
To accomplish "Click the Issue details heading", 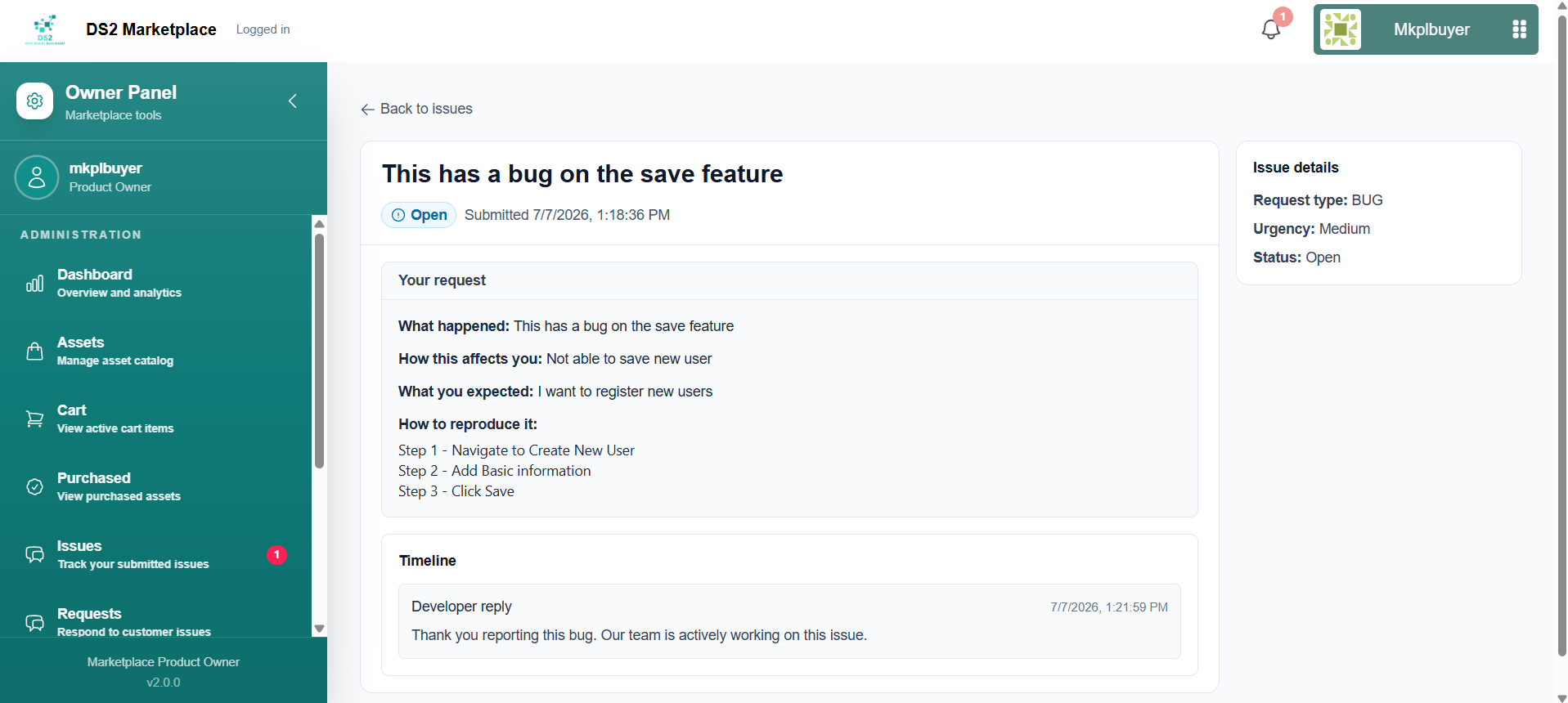I will 1296,168.
